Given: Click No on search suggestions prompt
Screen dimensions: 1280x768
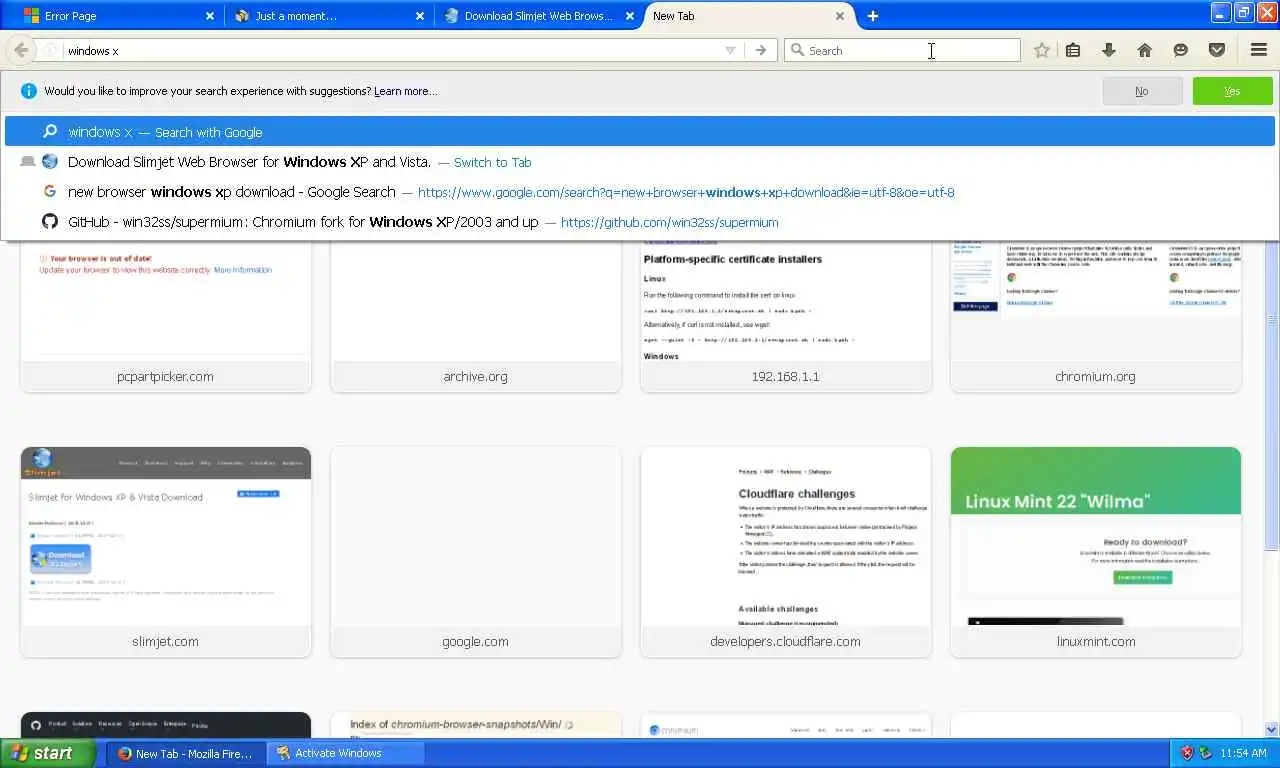Looking at the screenshot, I should click(x=1141, y=91).
